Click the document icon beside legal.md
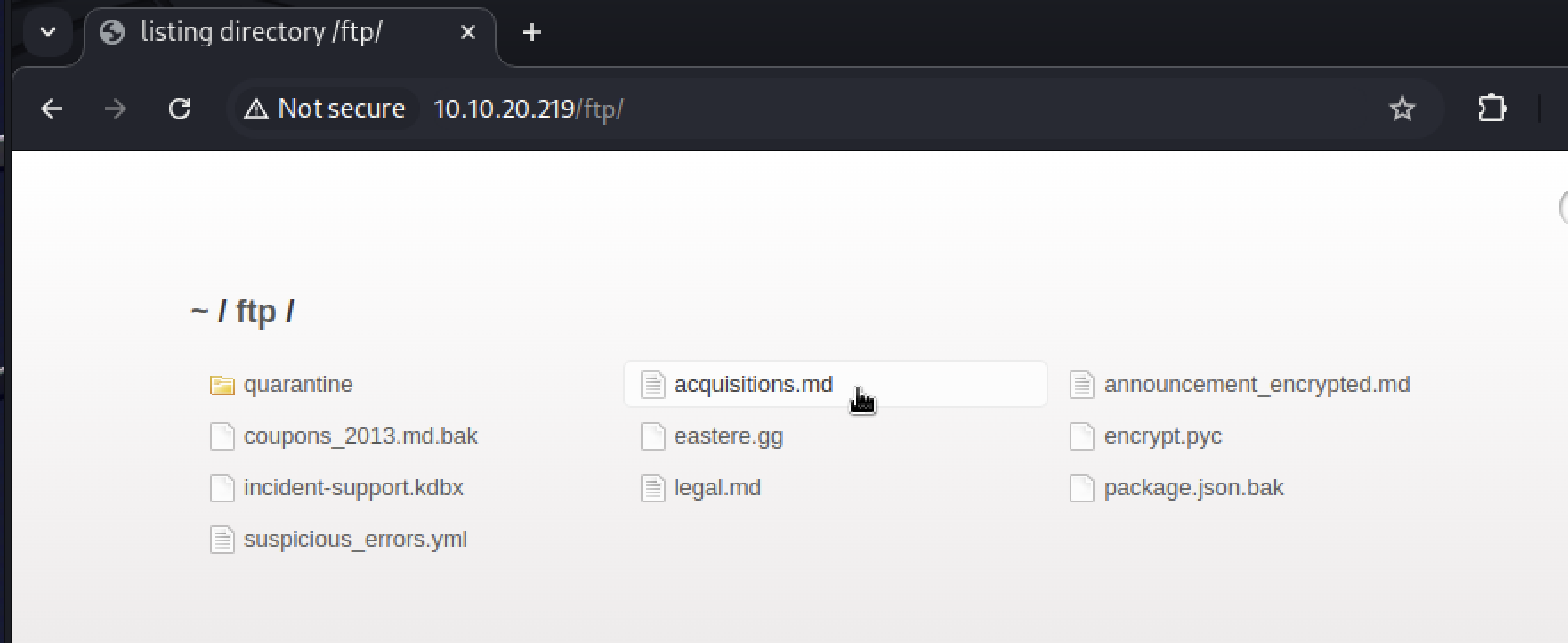This screenshot has width=1568, height=643. click(652, 488)
